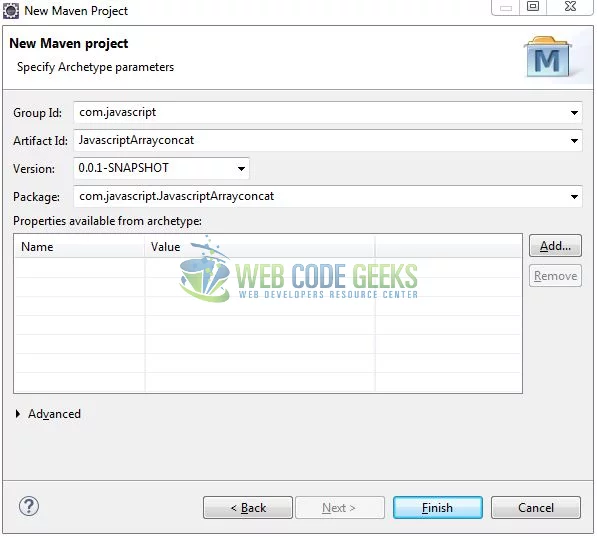Expand the Advanced section
The image size is (597, 537).
point(18,414)
